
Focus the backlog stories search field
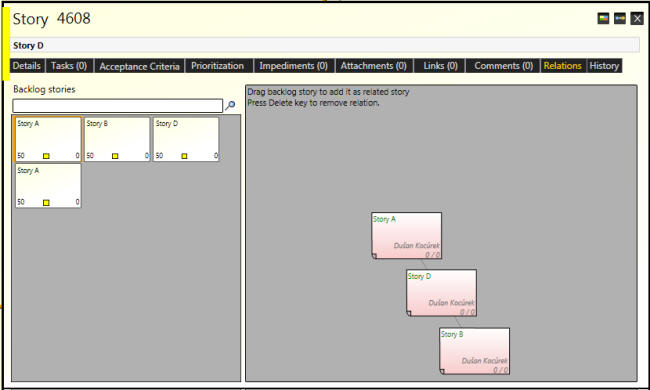pyautogui.click(x=118, y=106)
